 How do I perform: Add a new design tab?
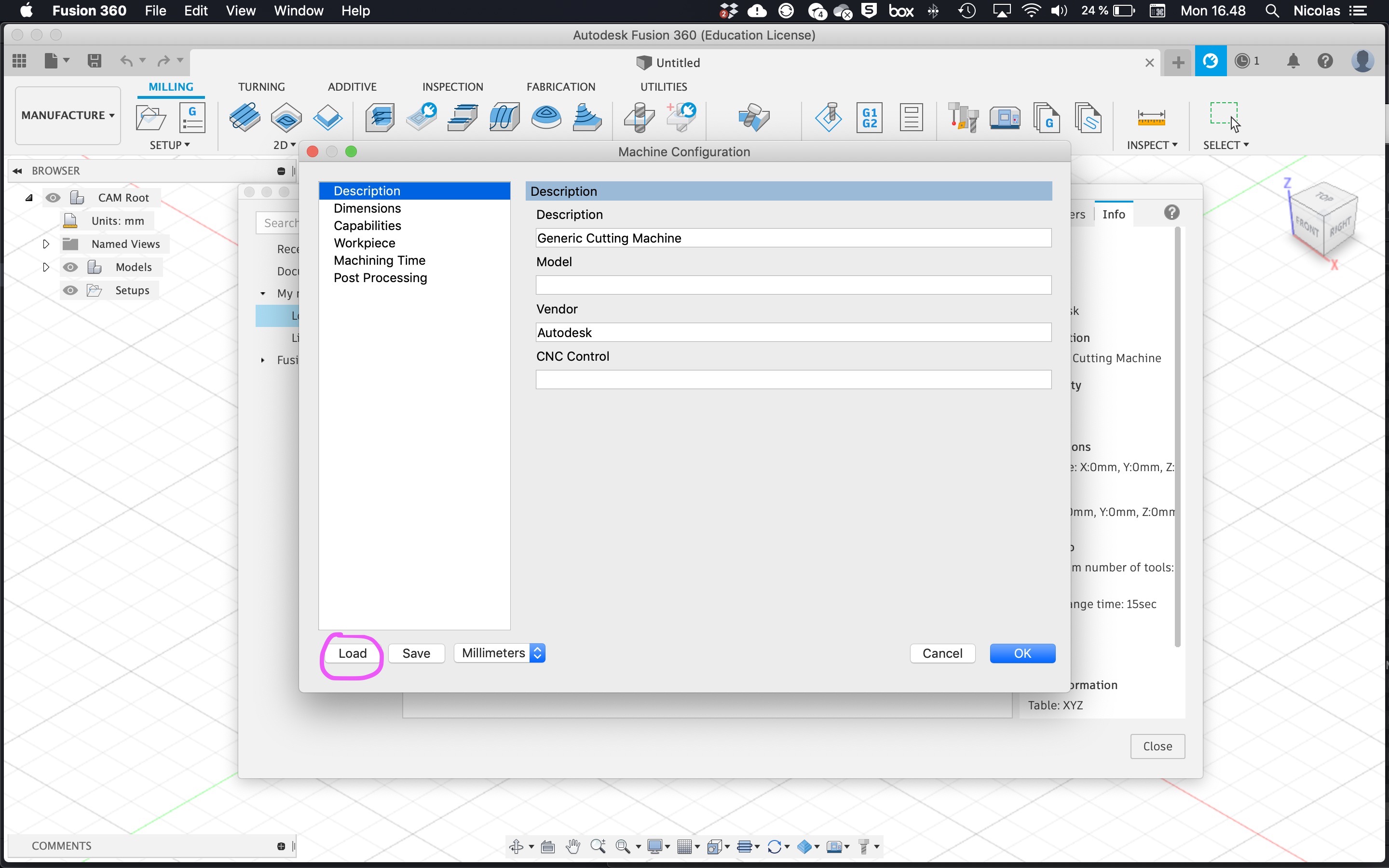pyautogui.click(x=1178, y=62)
